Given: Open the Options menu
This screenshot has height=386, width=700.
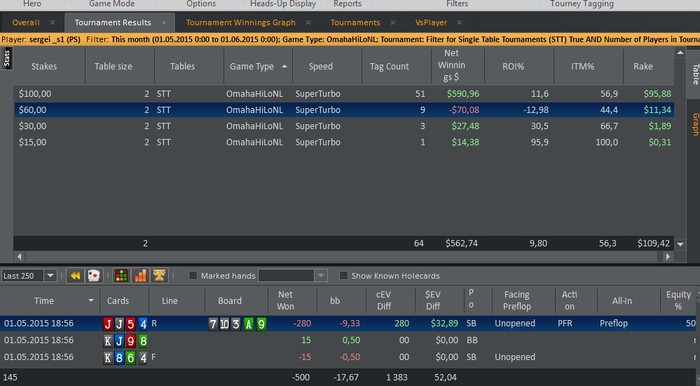Looking at the screenshot, I should [201, 4].
